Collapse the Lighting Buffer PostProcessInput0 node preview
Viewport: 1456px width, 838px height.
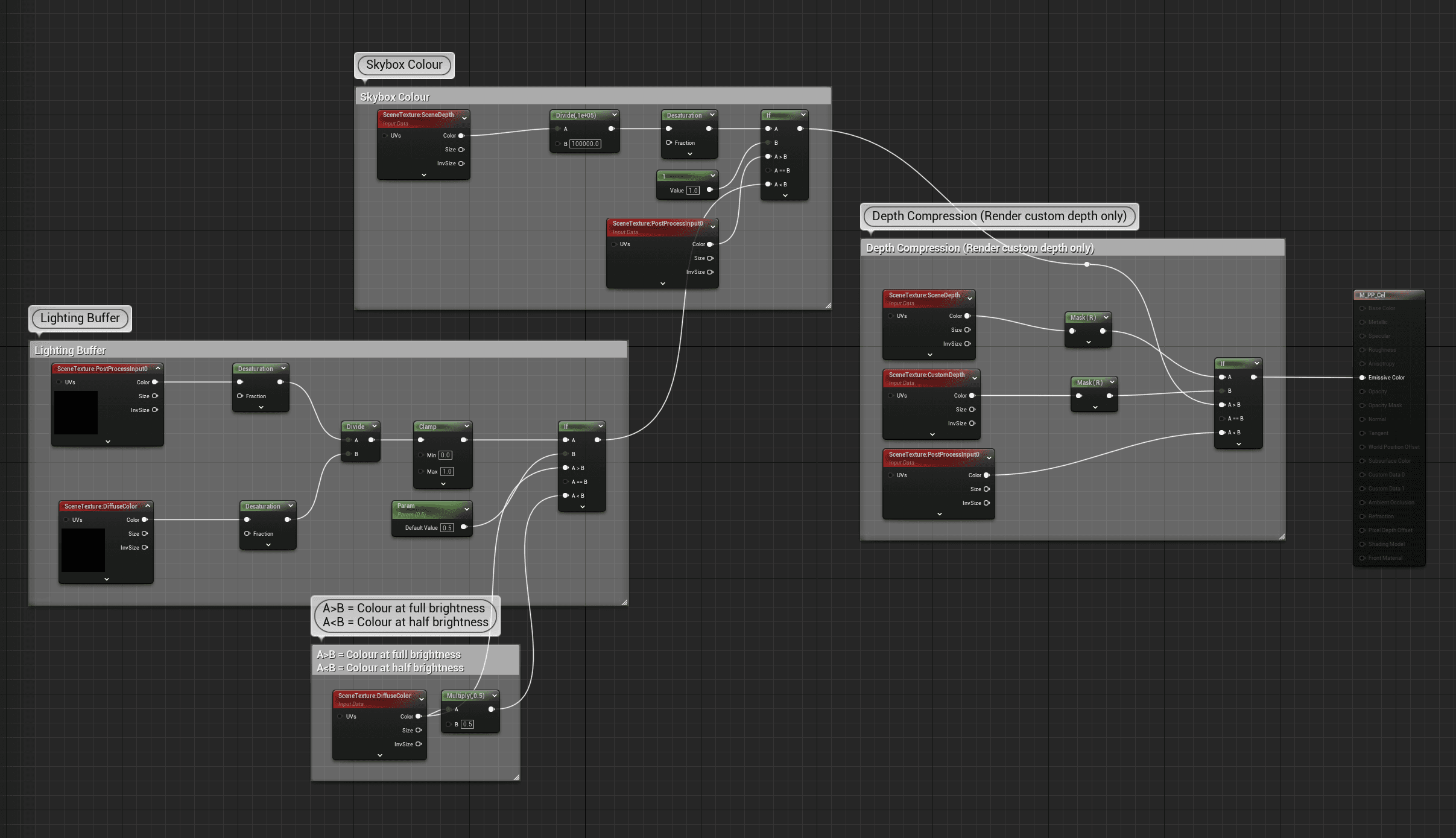click(158, 369)
